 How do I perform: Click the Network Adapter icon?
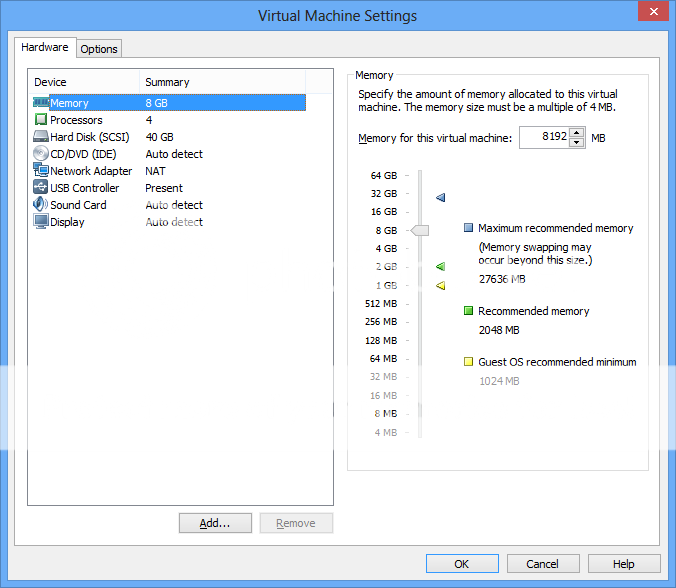(x=41, y=171)
